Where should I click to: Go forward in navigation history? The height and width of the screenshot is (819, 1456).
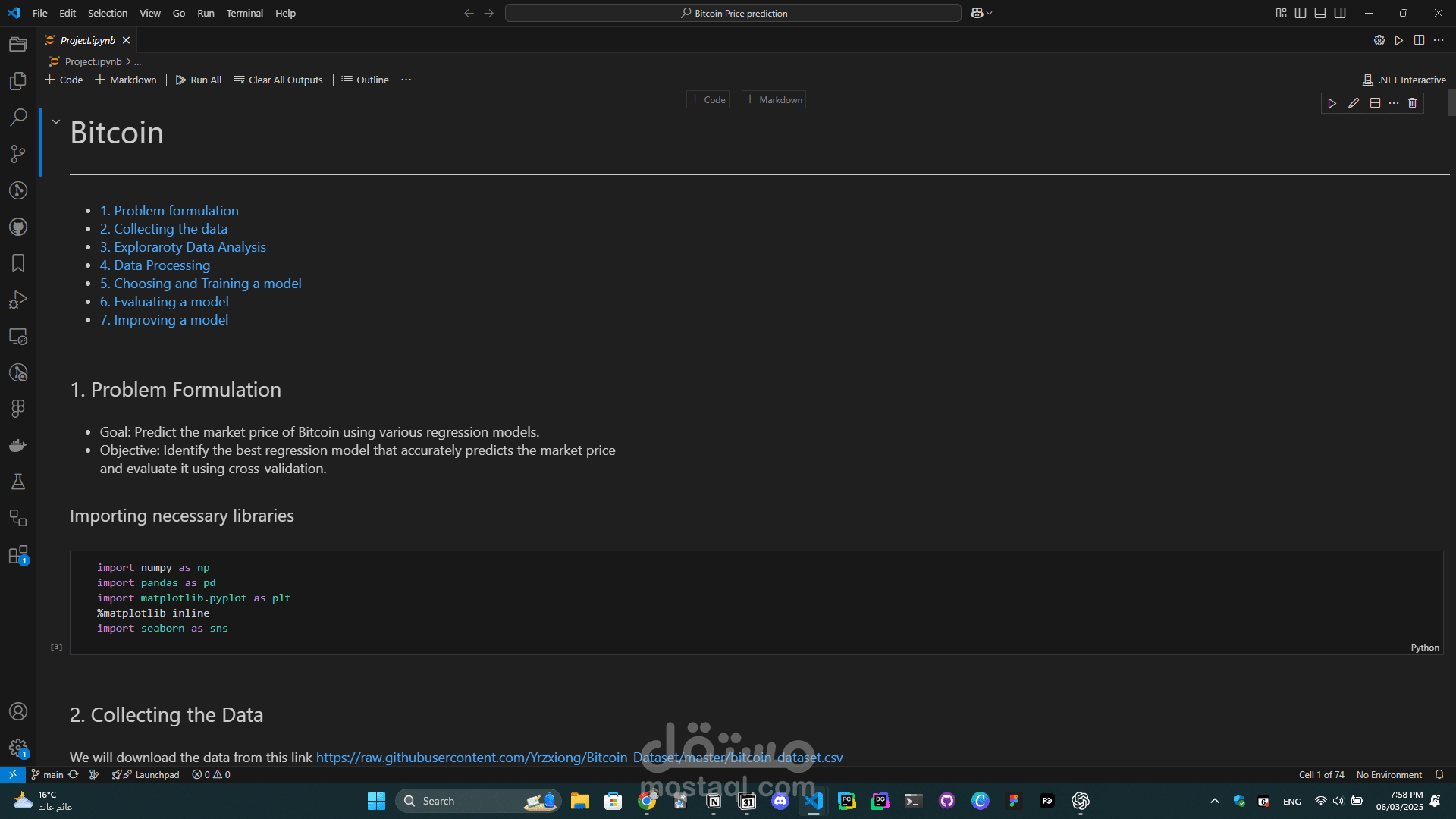coord(489,13)
